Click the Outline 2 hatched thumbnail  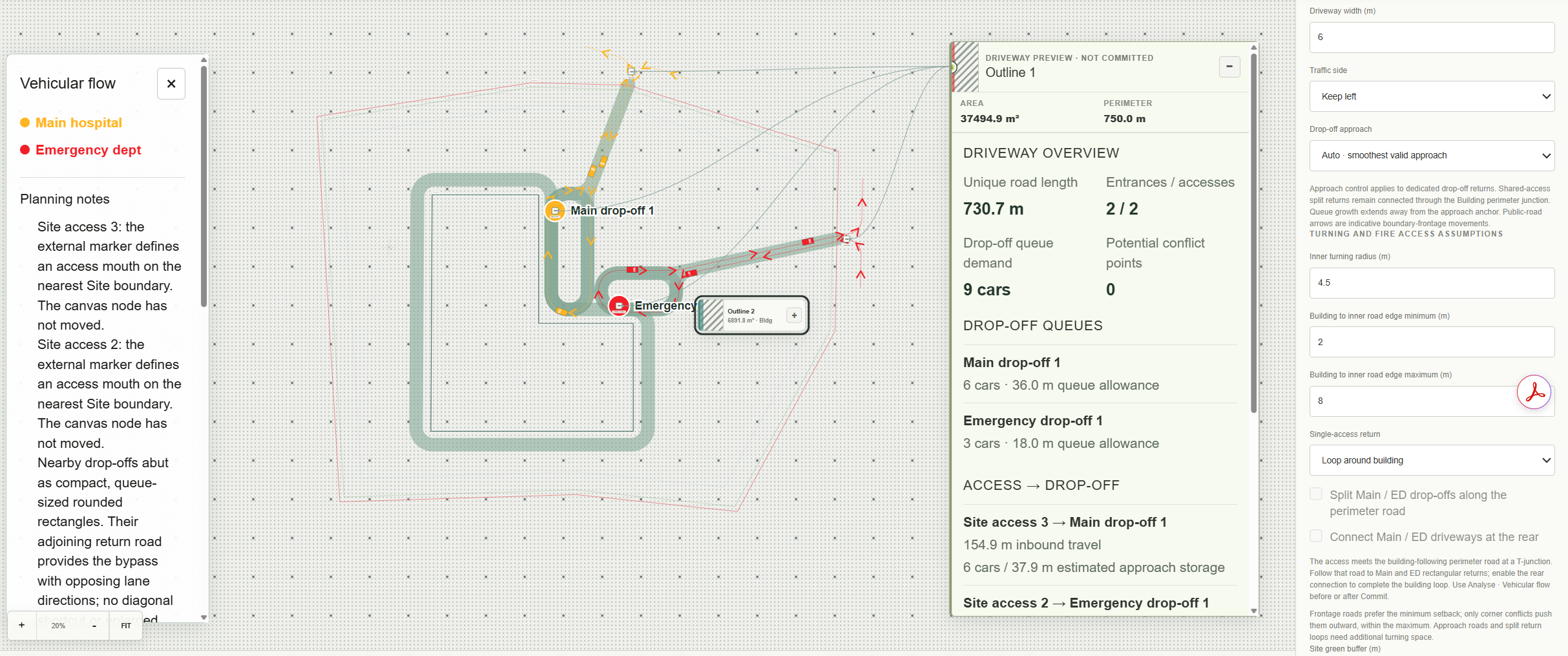(712, 315)
